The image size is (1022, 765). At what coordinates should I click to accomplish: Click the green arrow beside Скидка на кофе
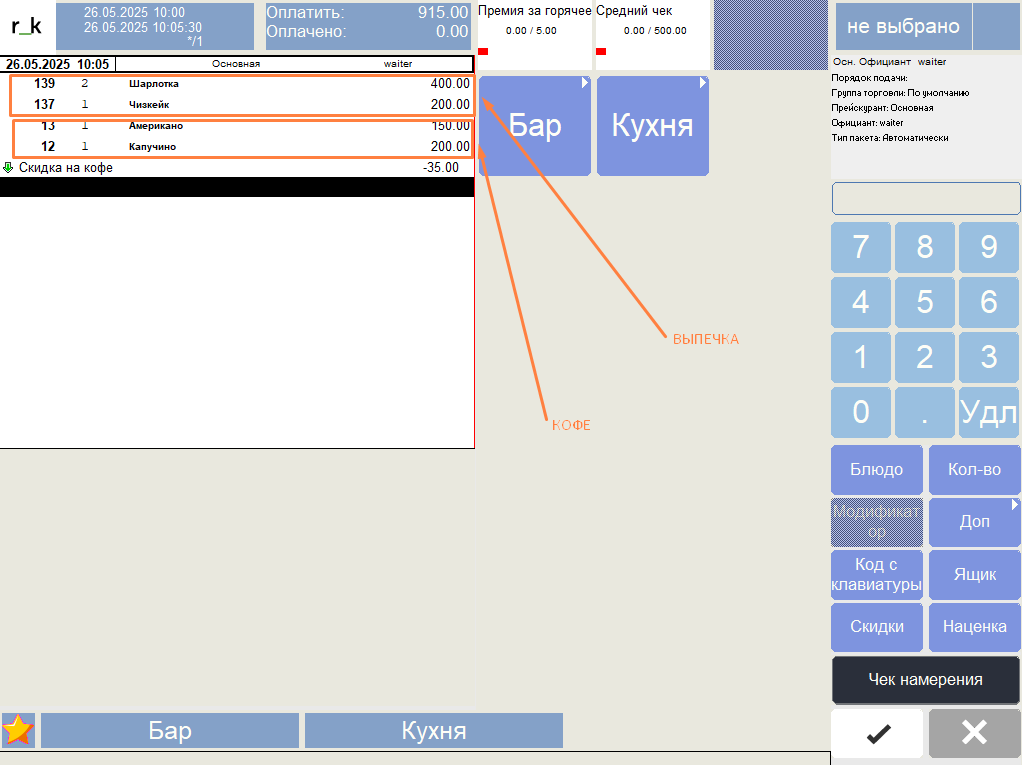click(x=9, y=168)
